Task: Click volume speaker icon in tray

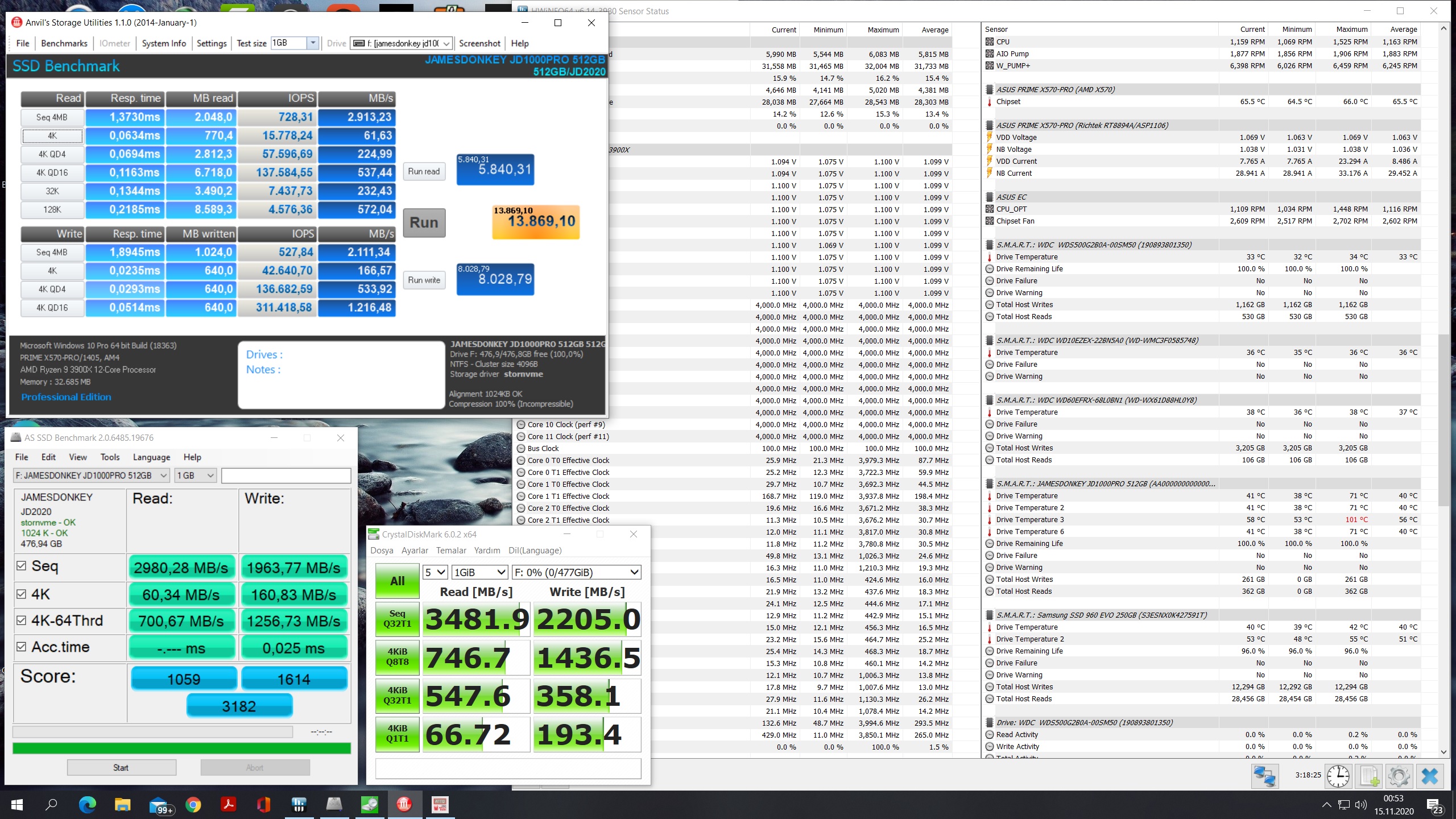Action: (x=1360, y=805)
